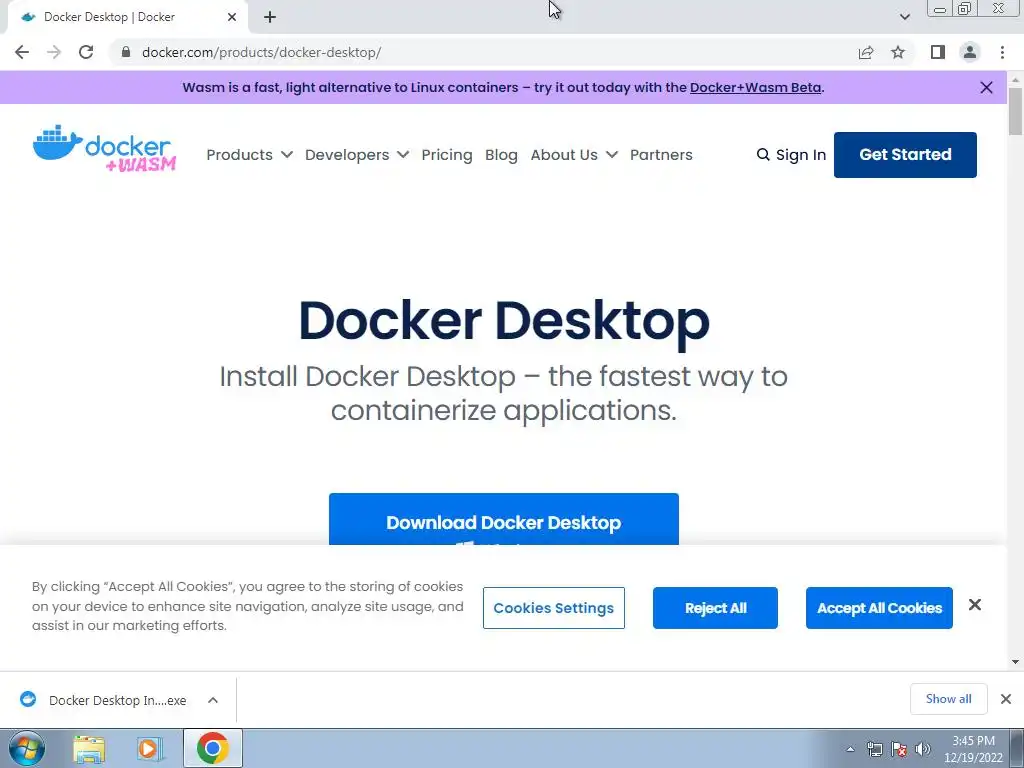Image resolution: width=1024 pixels, height=768 pixels.
Task: Click the page vertical scrollbar thumb
Action: [x=1015, y=111]
